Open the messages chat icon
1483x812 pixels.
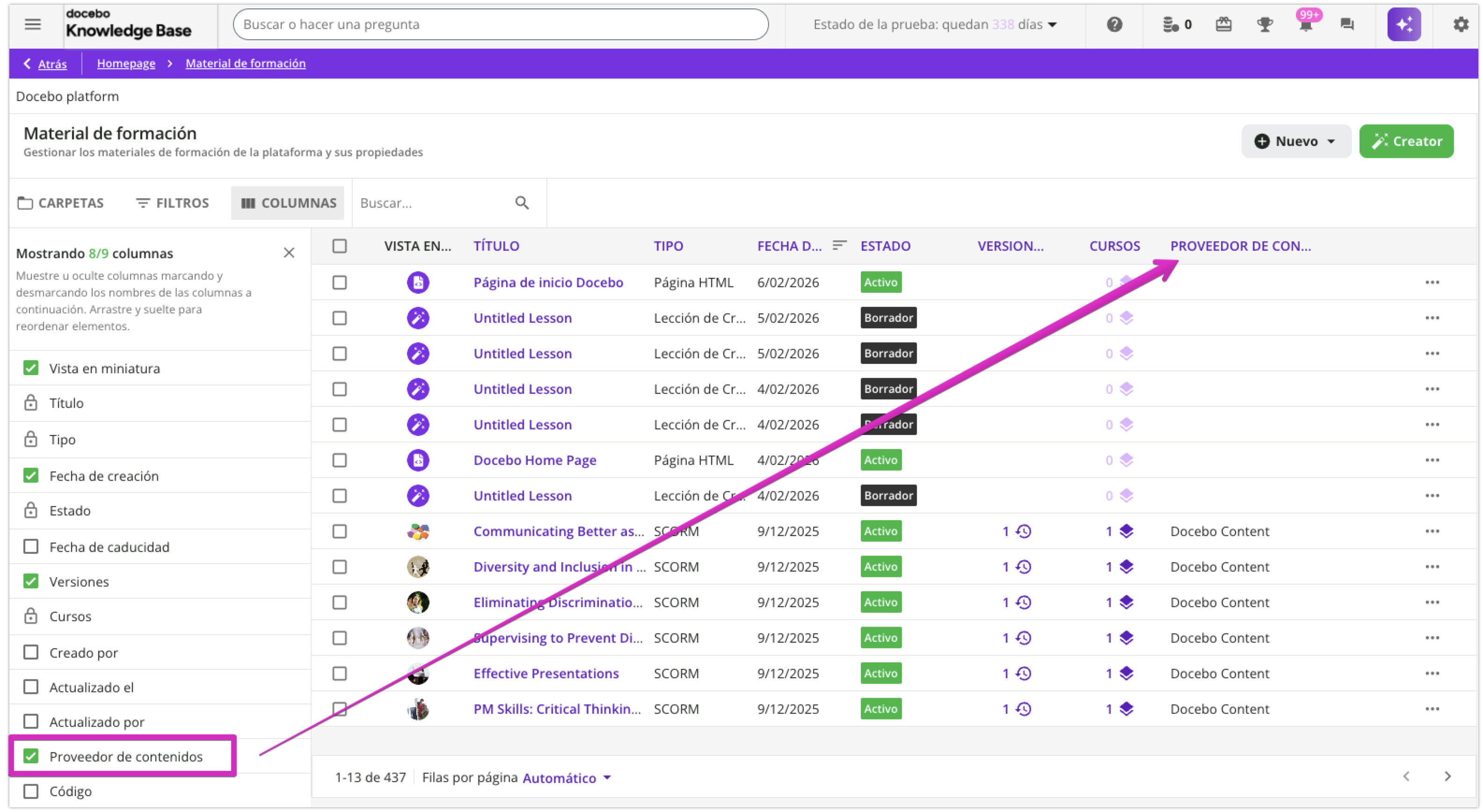pos(1347,24)
